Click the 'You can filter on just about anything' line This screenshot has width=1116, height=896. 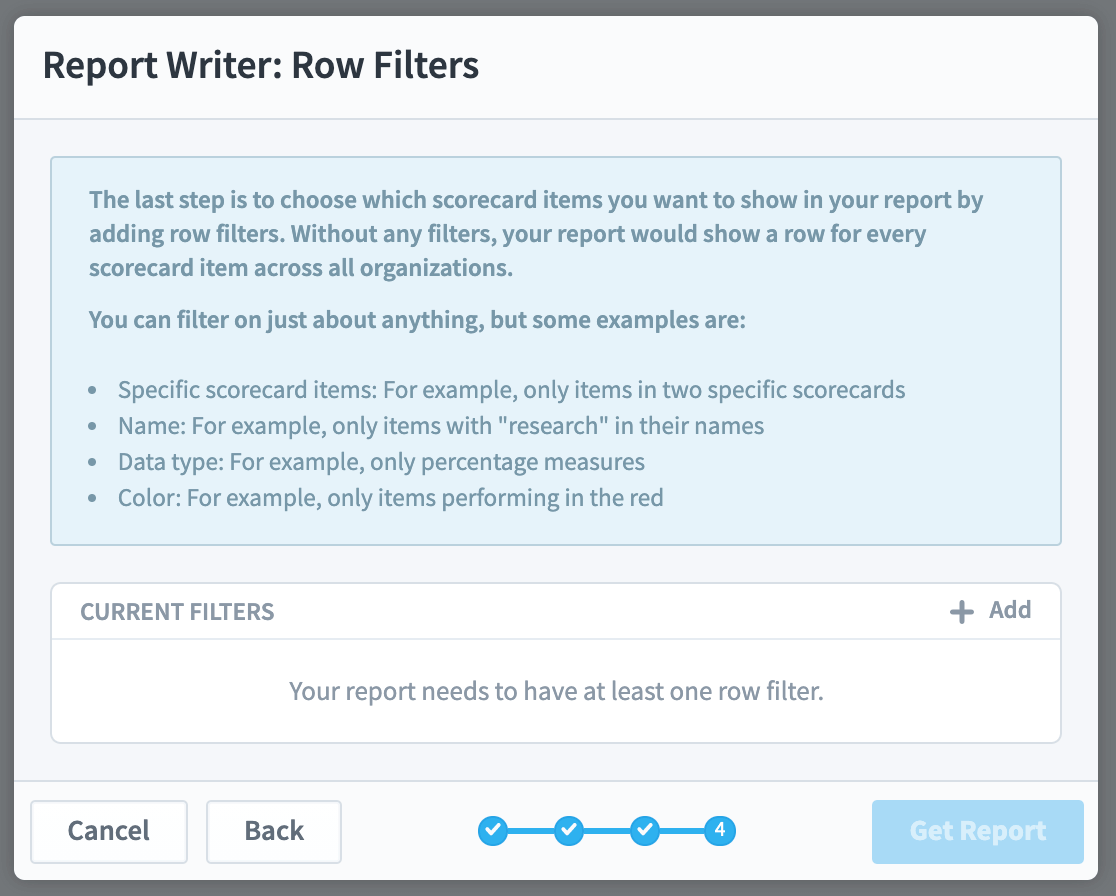click(x=417, y=320)
